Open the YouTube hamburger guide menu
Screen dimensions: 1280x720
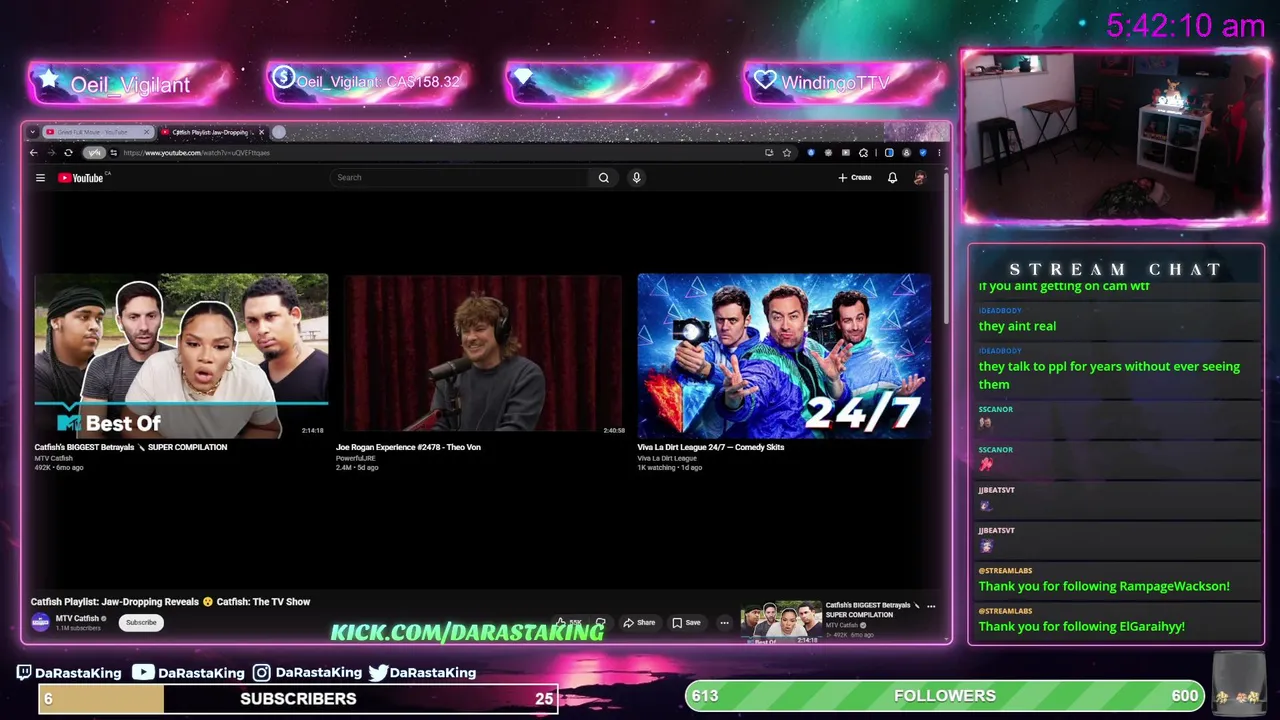coord(40,178)
